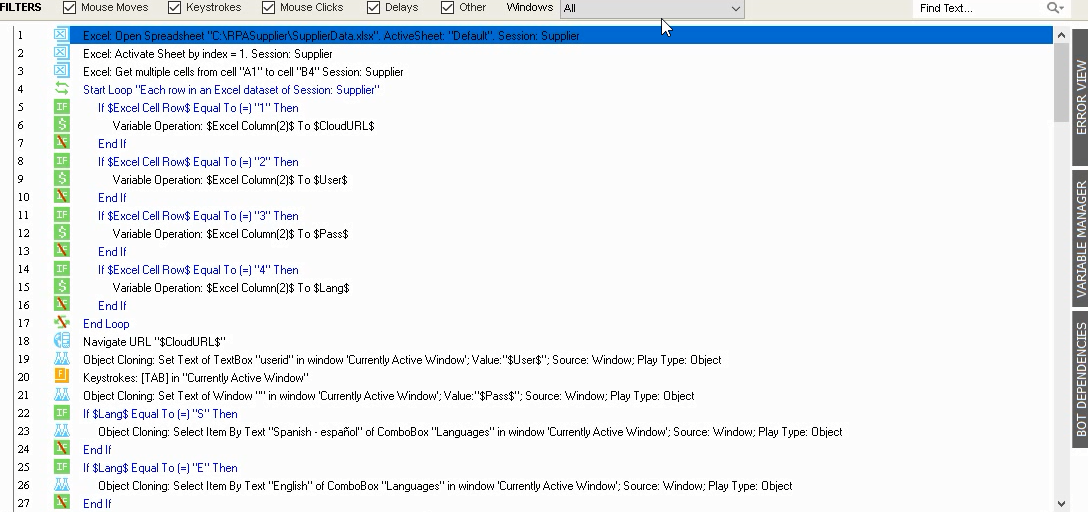This screenshot has height=512, width=1088.
Task: Select the Set Text with $Pass$ value line
Action: 389,396
